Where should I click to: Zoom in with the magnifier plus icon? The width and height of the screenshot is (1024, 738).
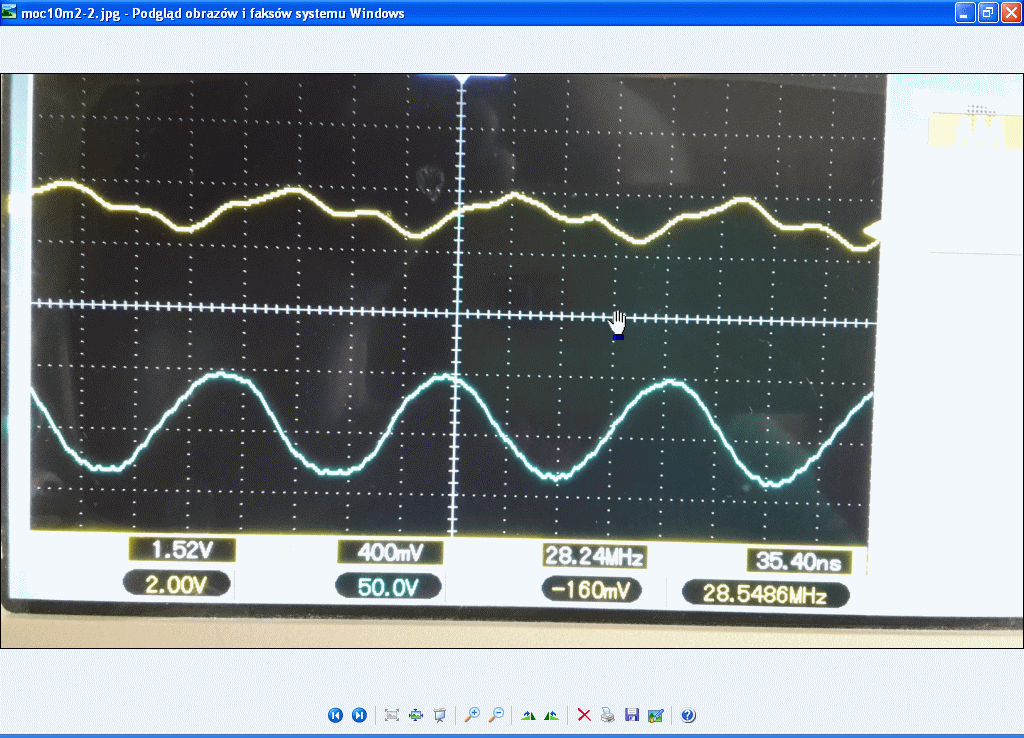click(x=473, y=715)
